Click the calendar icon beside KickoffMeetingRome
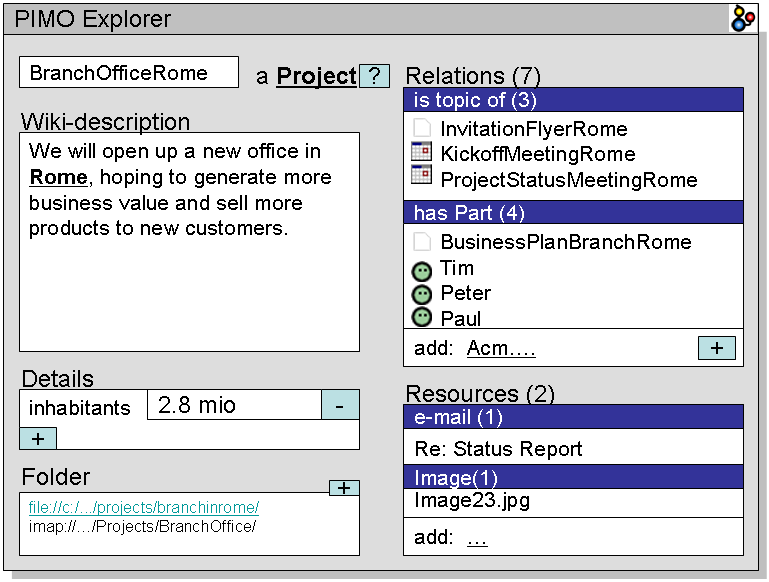The width and height of the screenshot is (769, 582). click(x=421, y=153)
